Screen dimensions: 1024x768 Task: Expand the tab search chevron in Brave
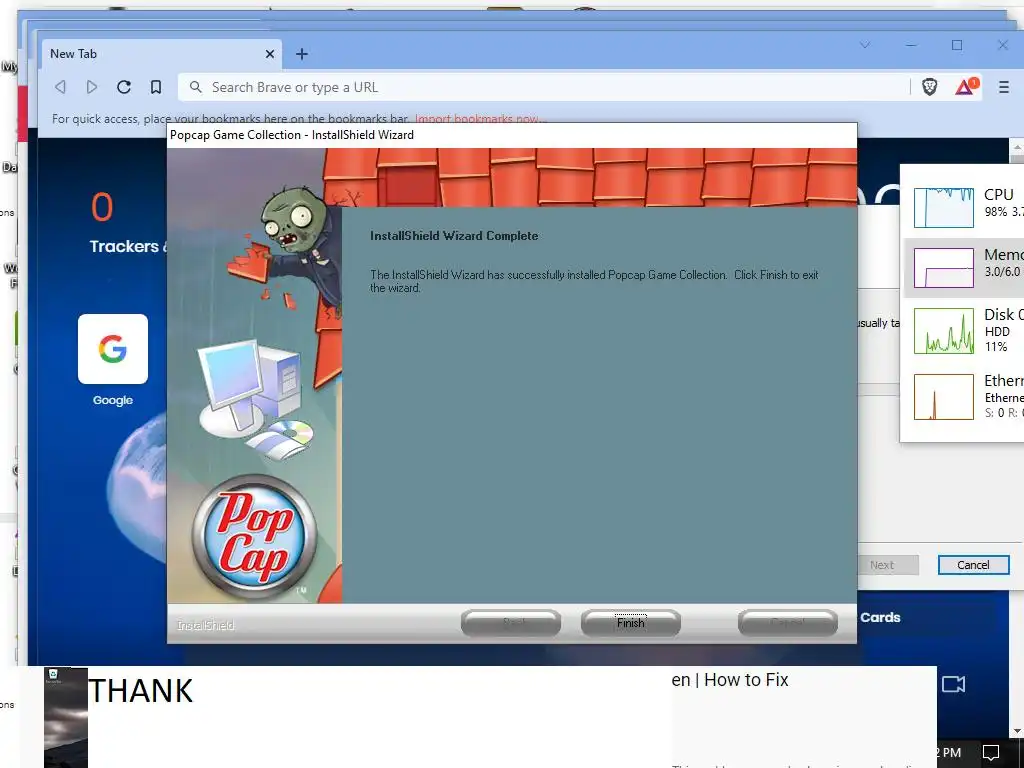click(865, 45)
